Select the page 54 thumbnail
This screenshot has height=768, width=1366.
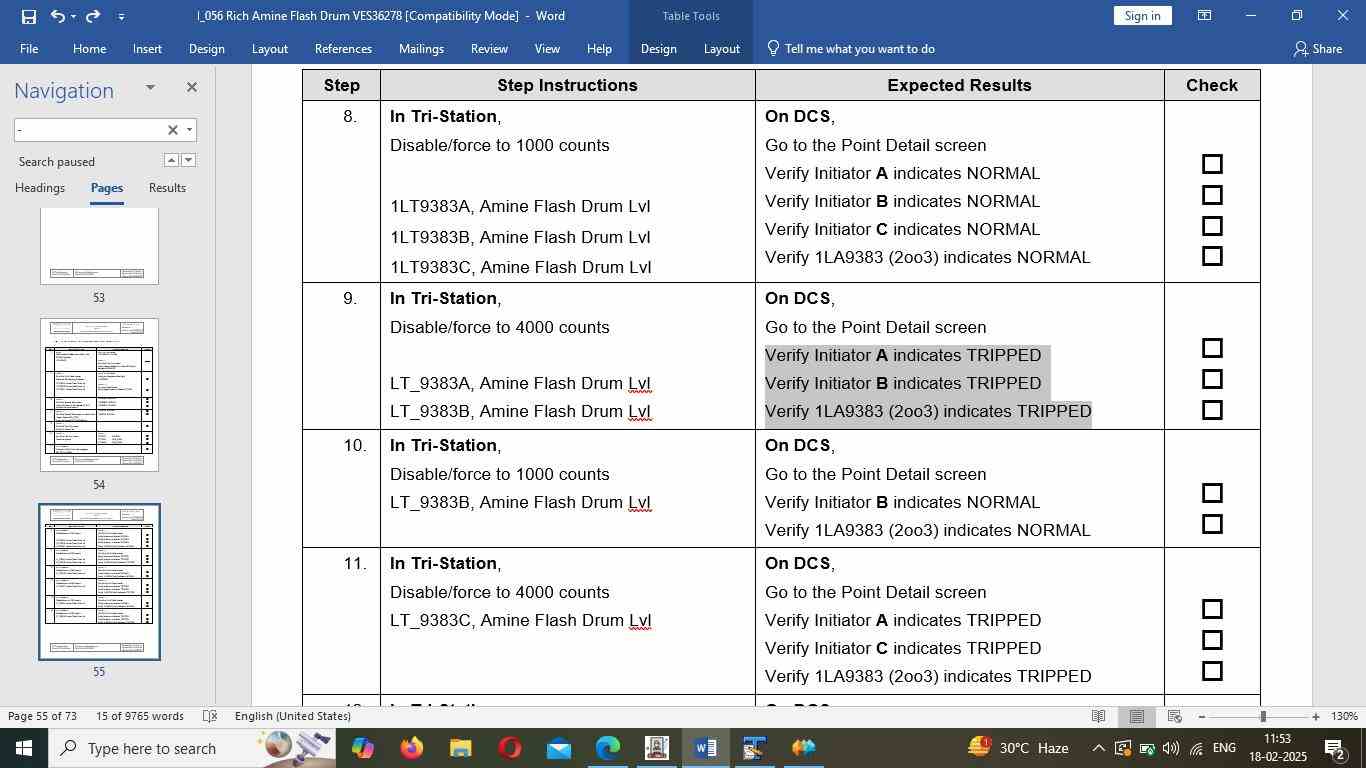(99, 395)
